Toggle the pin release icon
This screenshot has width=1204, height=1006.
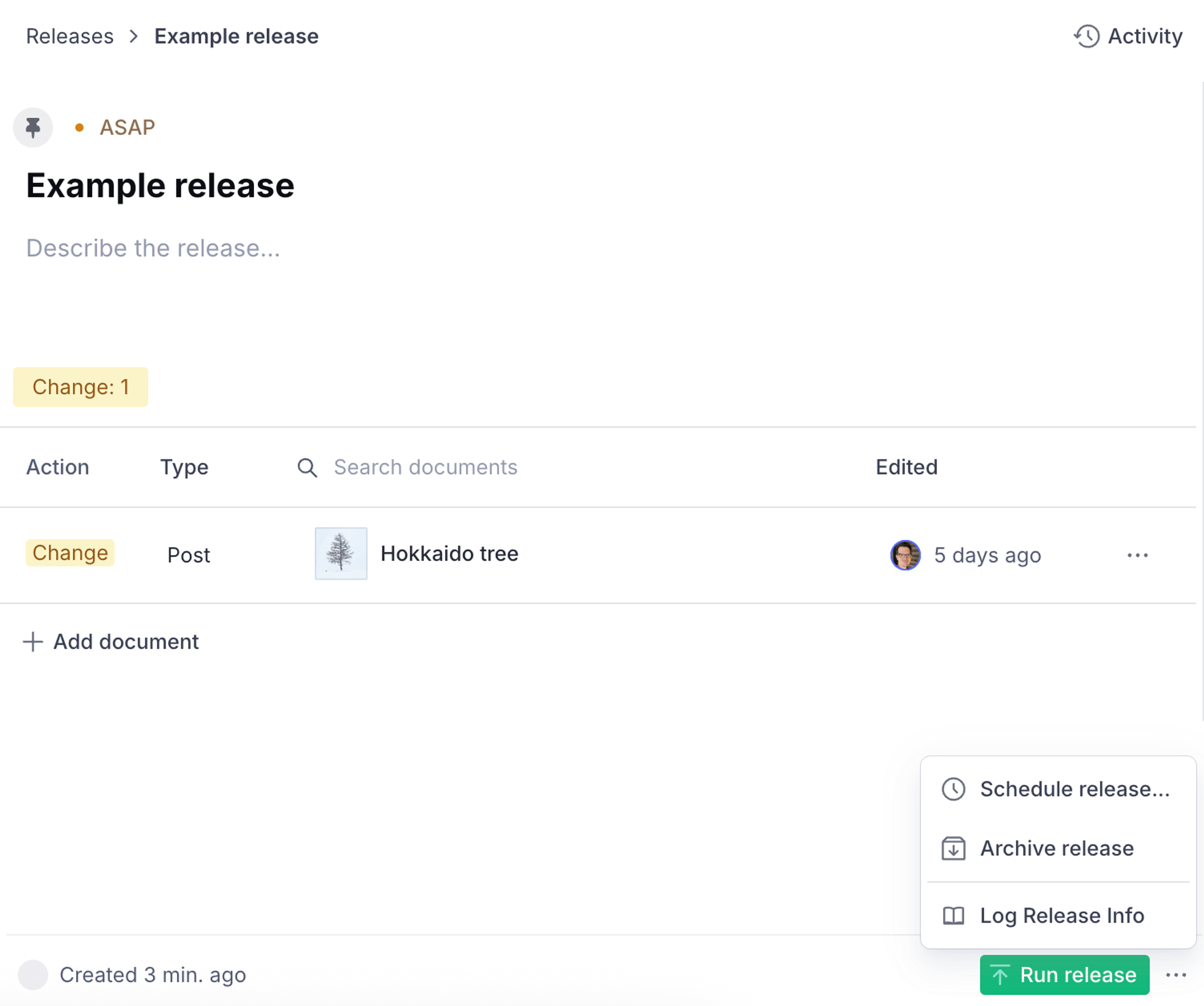click(33, 127)
